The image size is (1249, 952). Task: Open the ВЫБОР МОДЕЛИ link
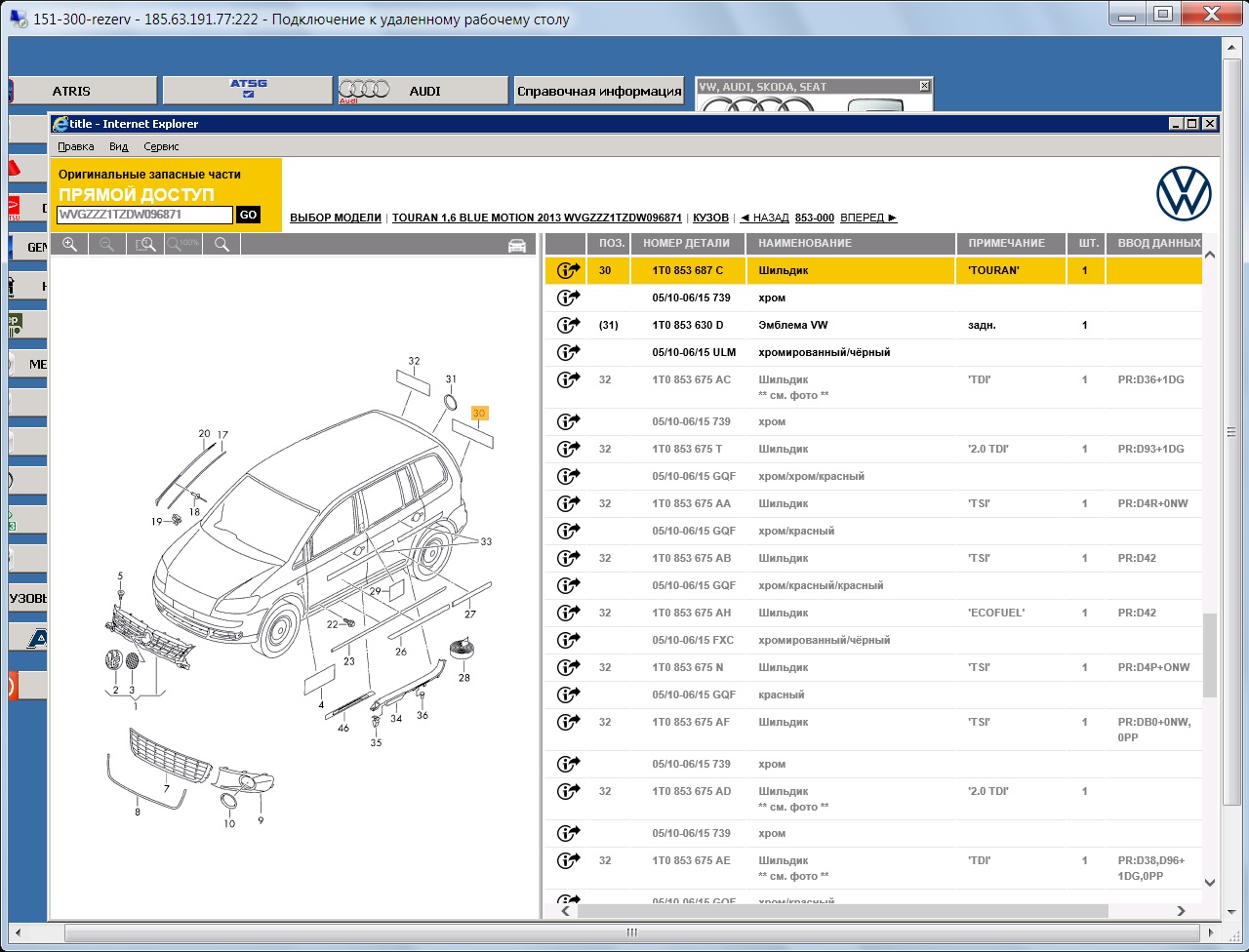pos(336,218)
